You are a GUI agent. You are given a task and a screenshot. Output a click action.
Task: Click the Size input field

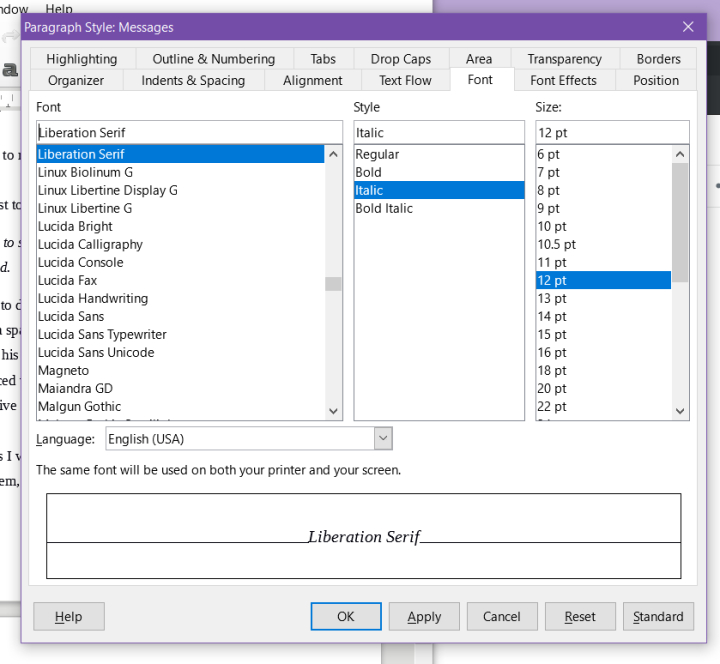point(612,133)
